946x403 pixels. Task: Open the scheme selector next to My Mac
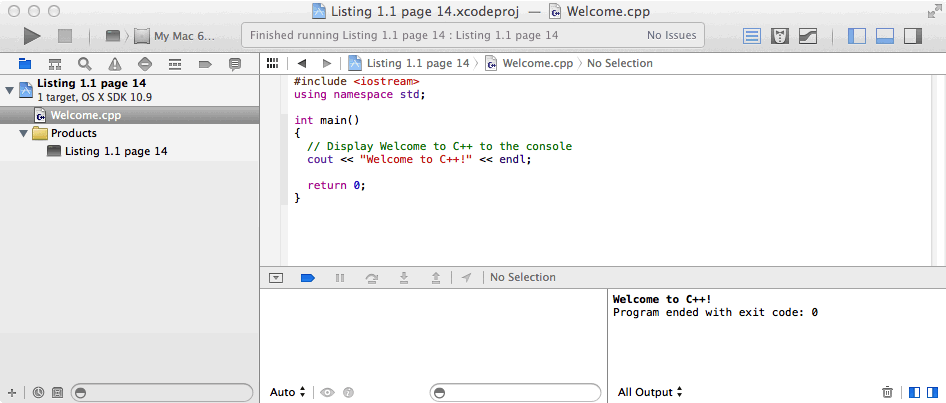pyautogui.click(x=113, y=36)
